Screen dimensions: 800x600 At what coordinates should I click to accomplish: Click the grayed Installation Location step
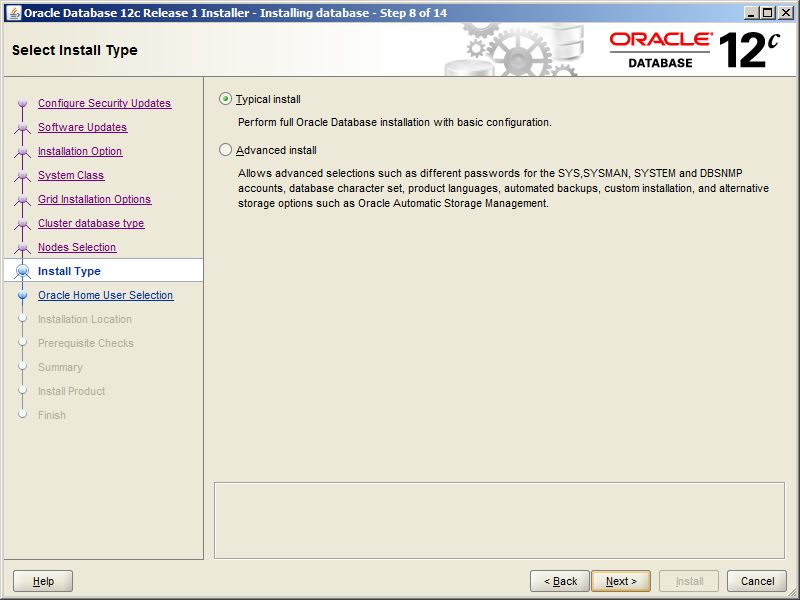(x=85, y=319)
